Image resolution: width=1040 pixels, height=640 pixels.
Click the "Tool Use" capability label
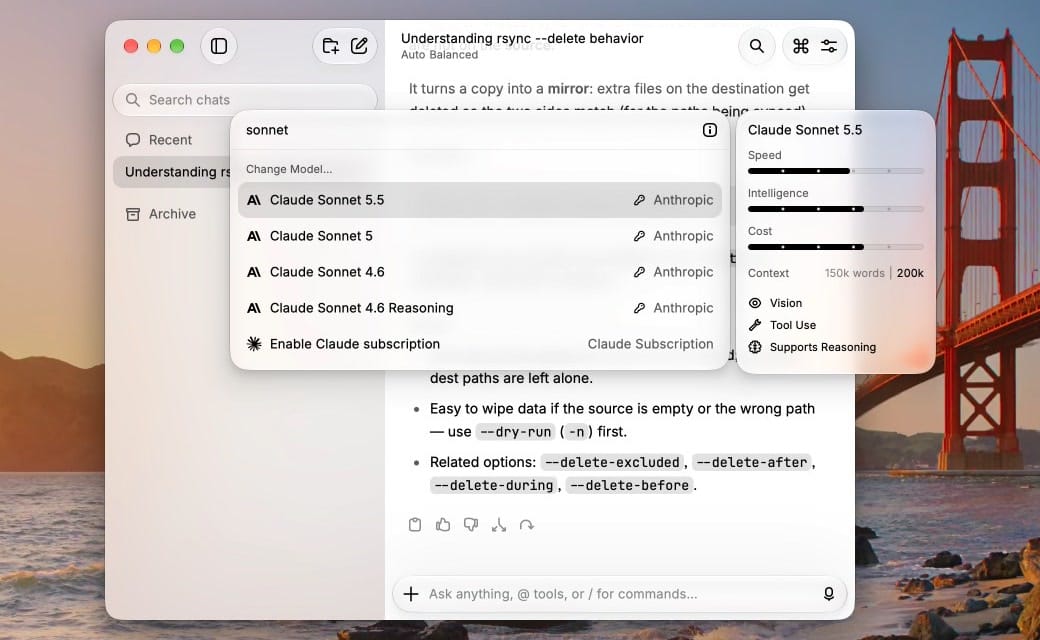pos(793,326)
